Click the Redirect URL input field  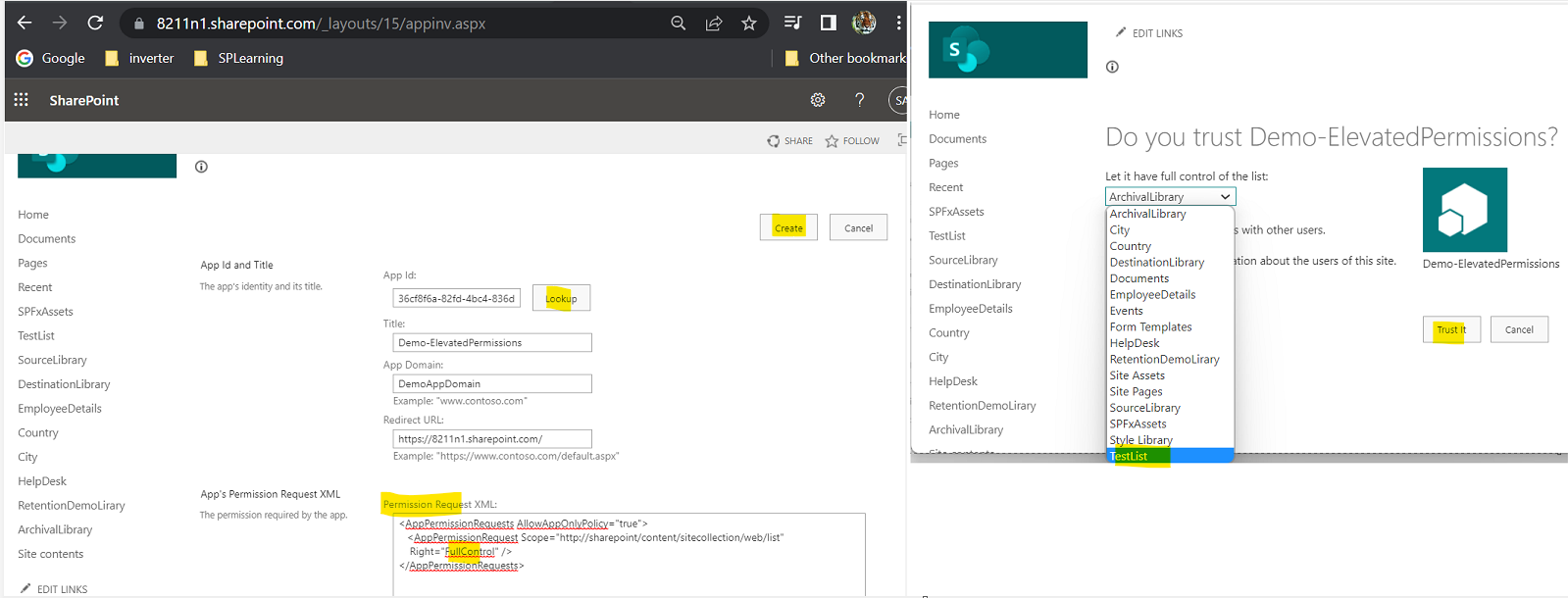492,438
